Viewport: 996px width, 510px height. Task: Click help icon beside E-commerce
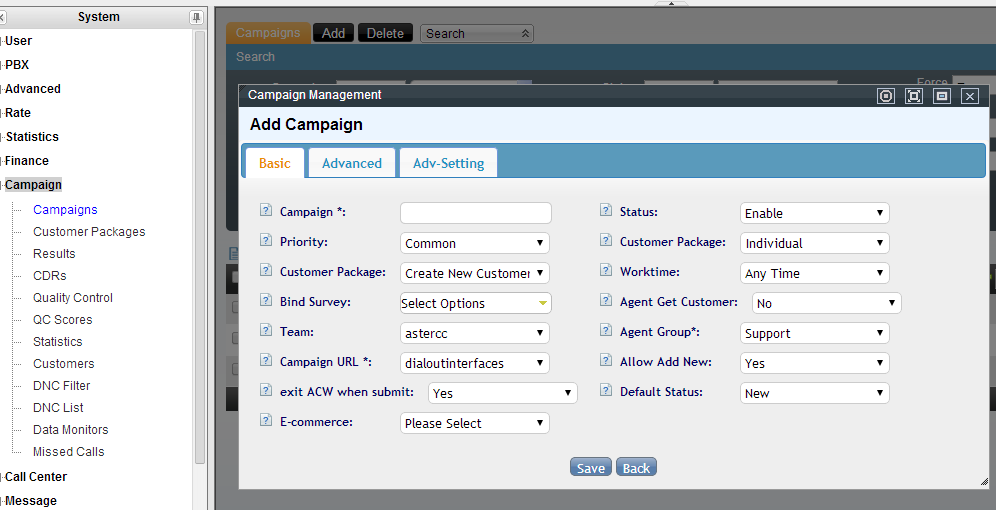(x=266, y=421)
